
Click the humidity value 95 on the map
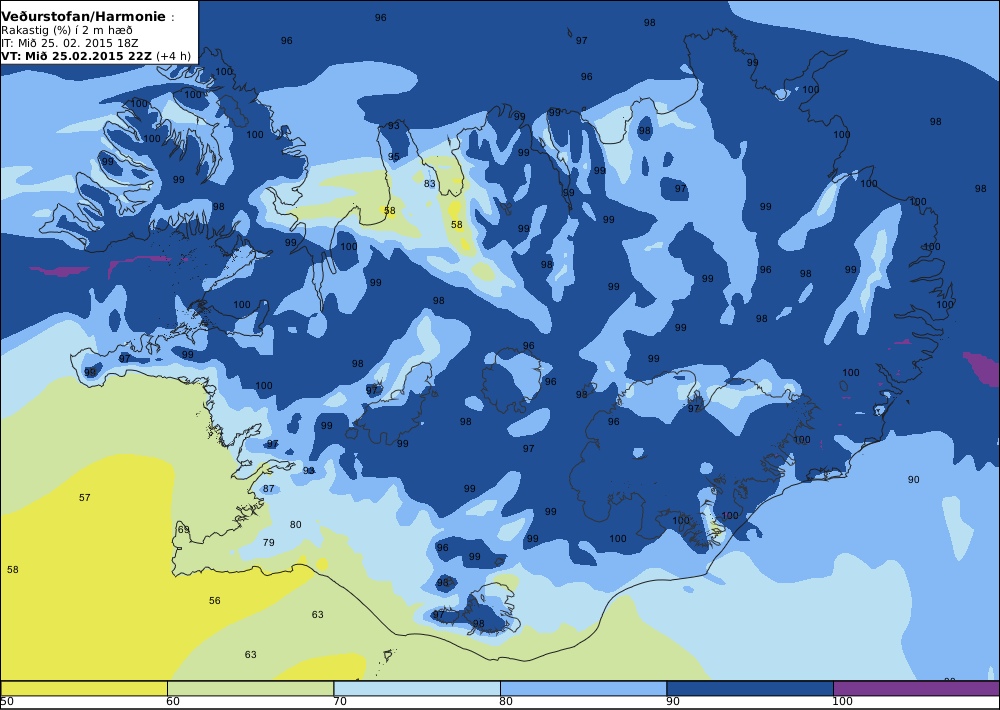[x=393, y=156]
